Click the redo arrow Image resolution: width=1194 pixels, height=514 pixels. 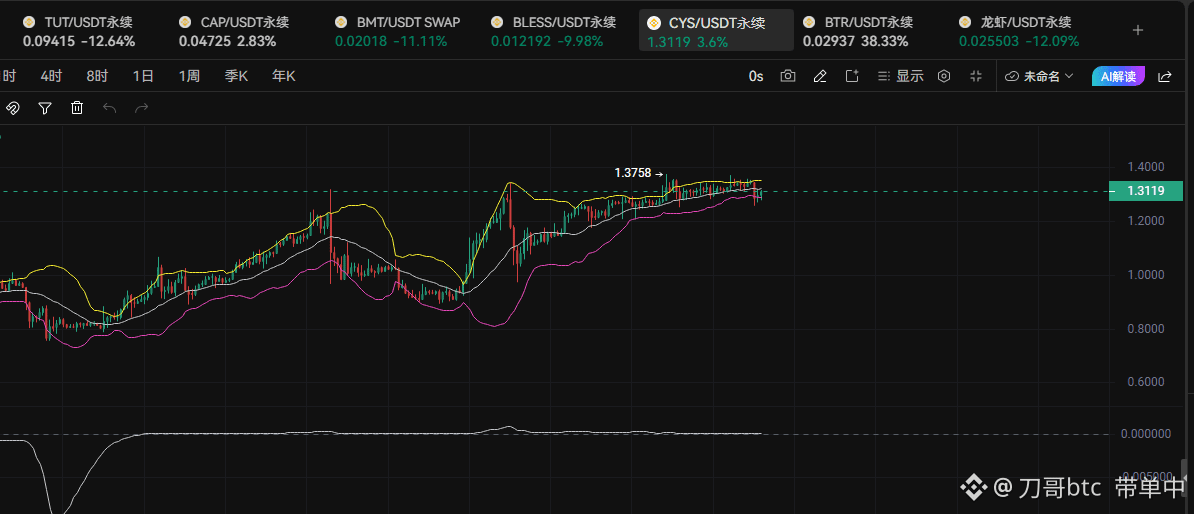142,108
